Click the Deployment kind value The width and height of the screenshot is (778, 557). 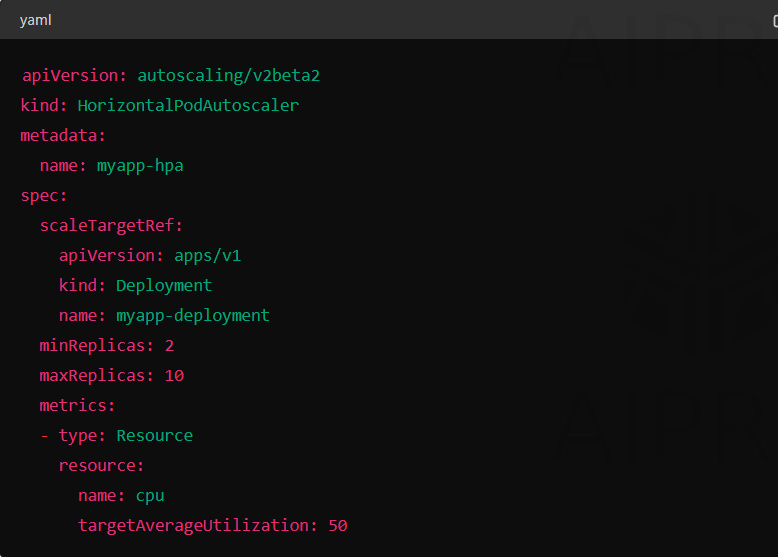(x=164, y=286)
